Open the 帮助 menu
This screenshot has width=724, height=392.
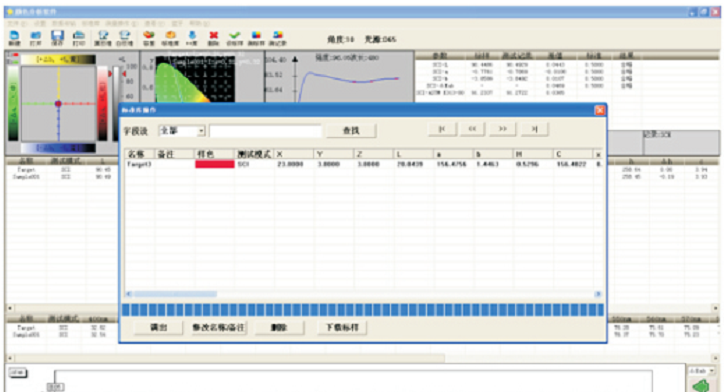coord(199,23)
